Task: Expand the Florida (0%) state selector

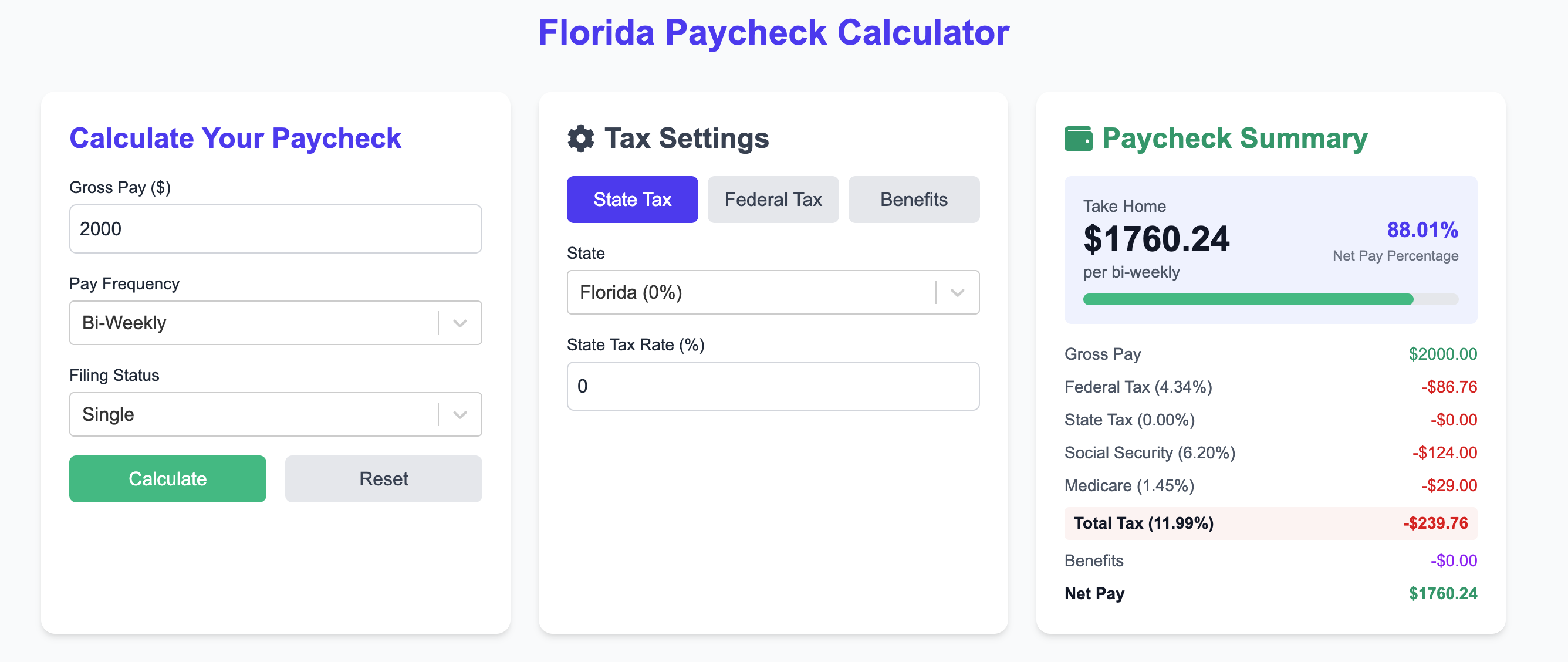Action: pyautogui.click(x=773, y=292)
